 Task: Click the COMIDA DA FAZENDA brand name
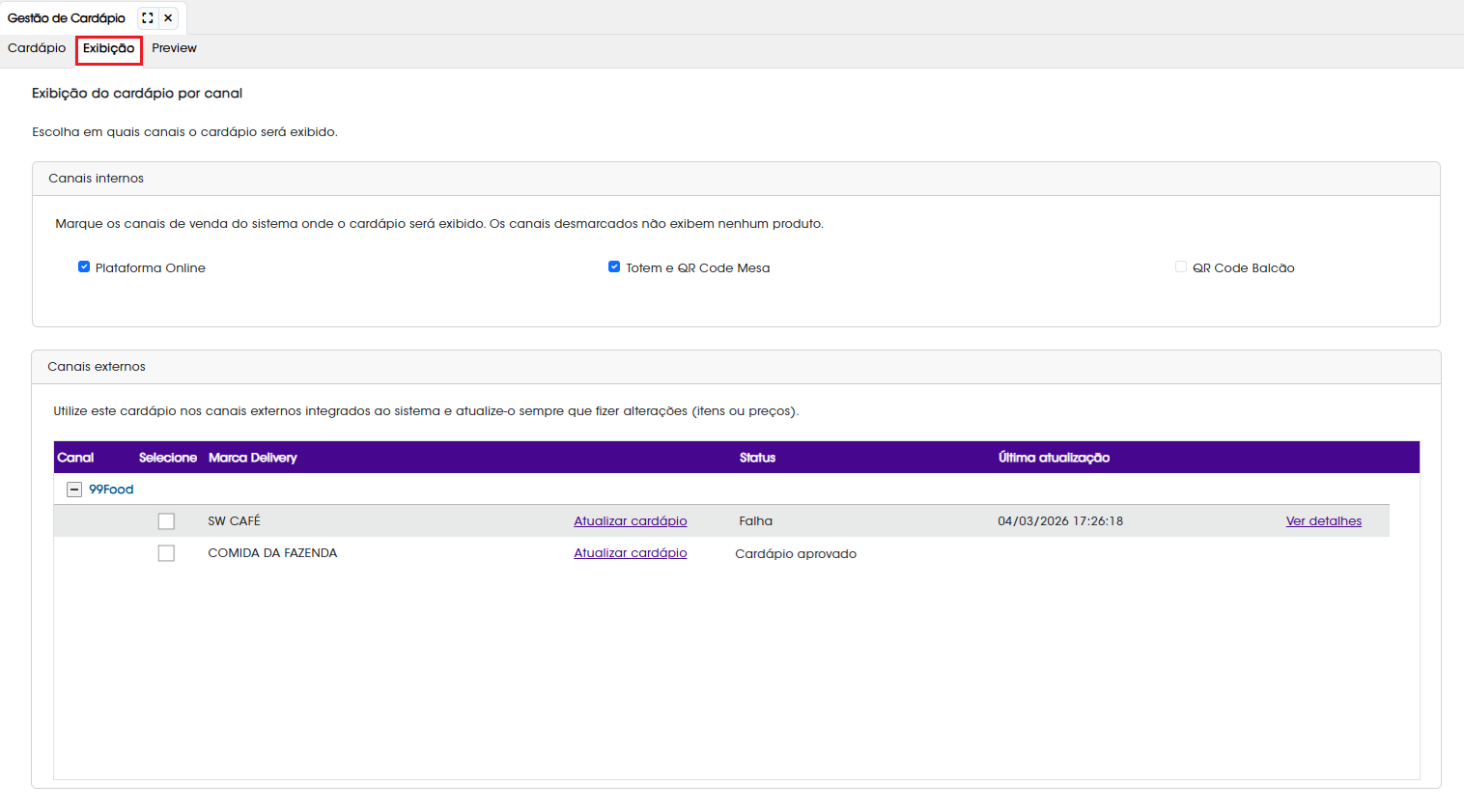[272, 553]
